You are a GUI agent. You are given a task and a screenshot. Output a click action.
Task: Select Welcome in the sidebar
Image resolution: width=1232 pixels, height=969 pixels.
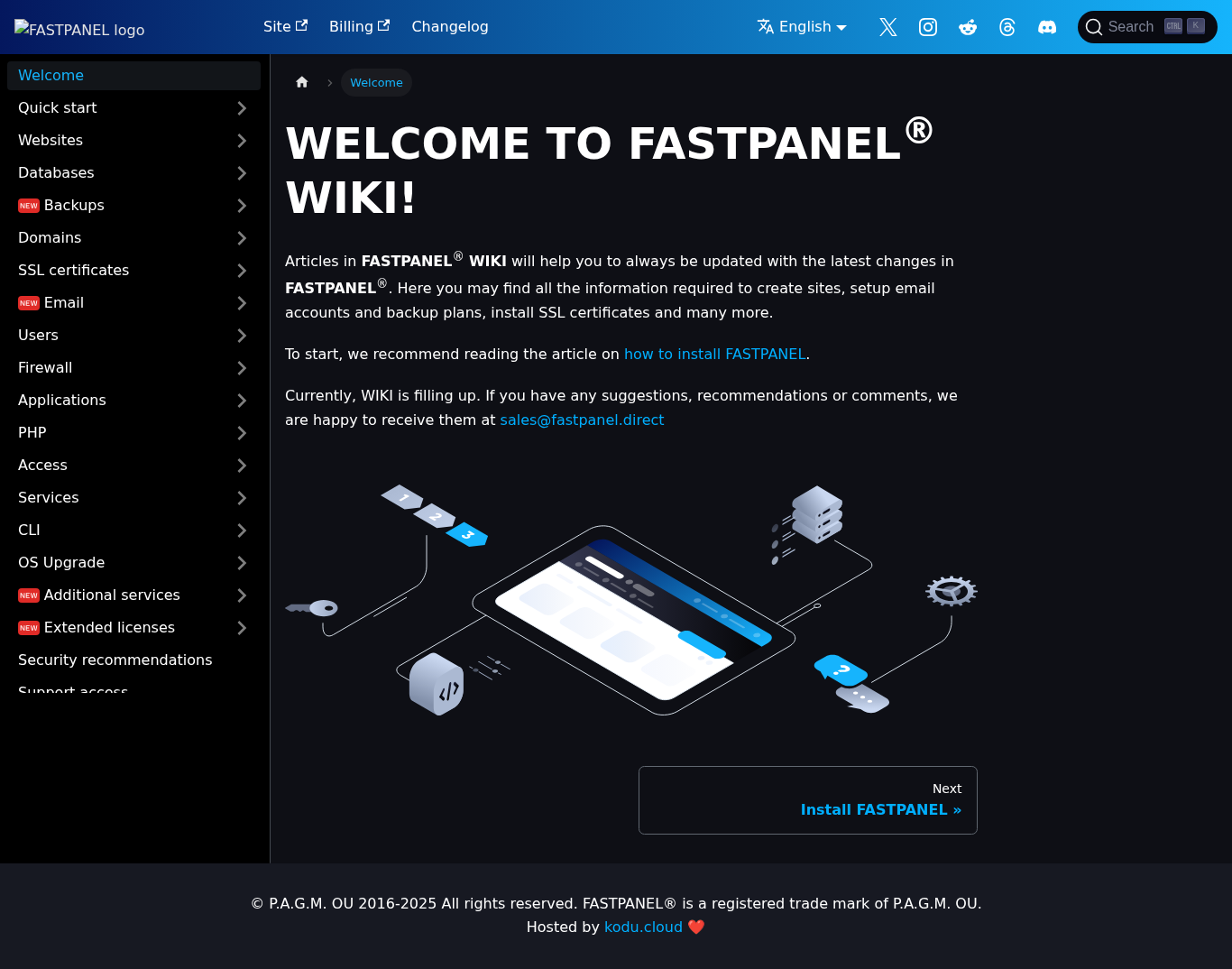(x=133, y=76)
